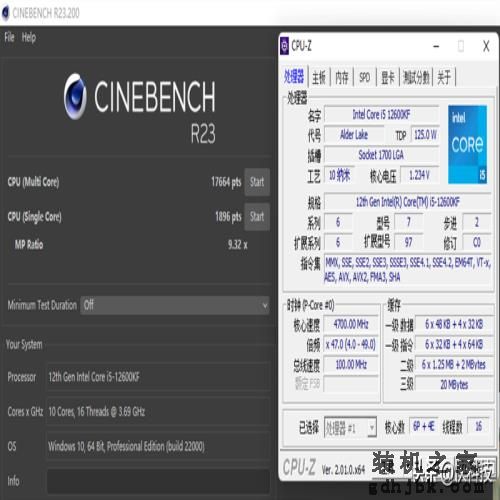The image size is (500, 500).
Task: Open the Help menu in Cinebench
Action: point(29,37)
